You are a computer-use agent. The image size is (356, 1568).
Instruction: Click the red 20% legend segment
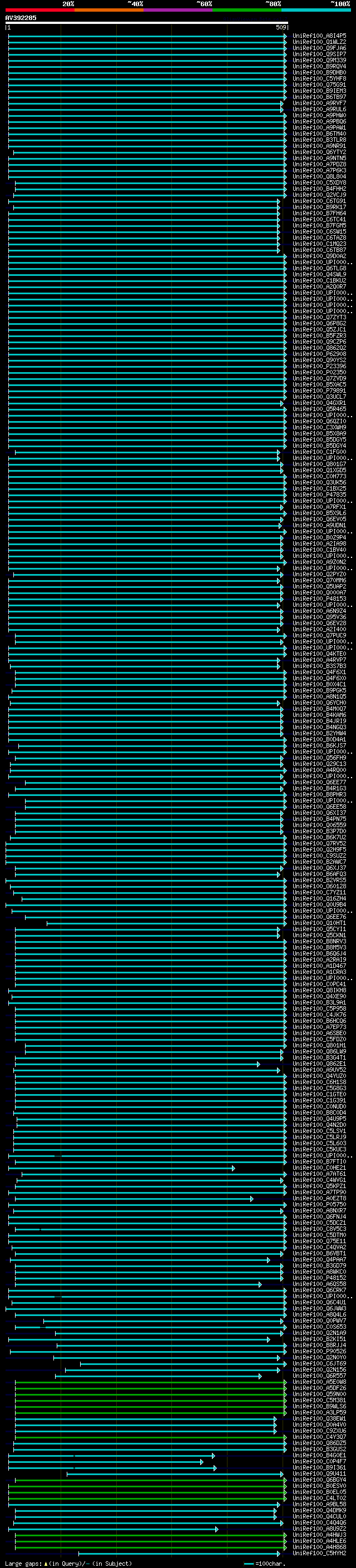[39, 10]
